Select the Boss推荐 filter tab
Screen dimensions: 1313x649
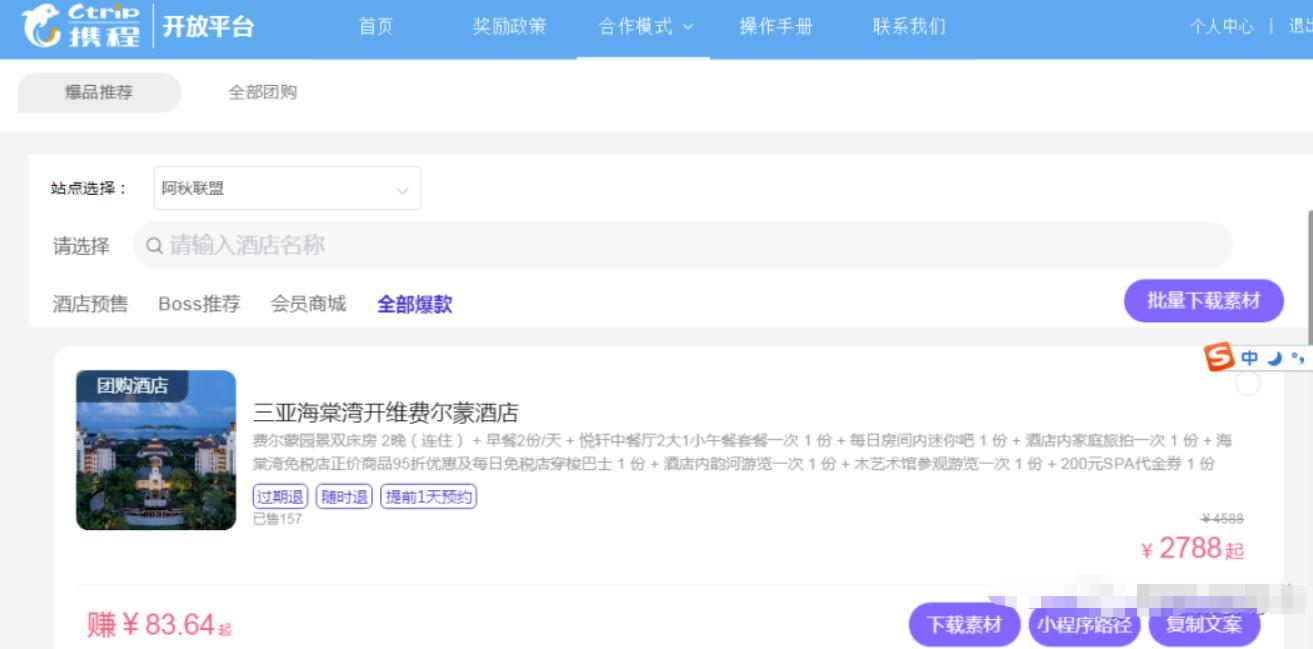pyautogui.click(x=199, y=304)
